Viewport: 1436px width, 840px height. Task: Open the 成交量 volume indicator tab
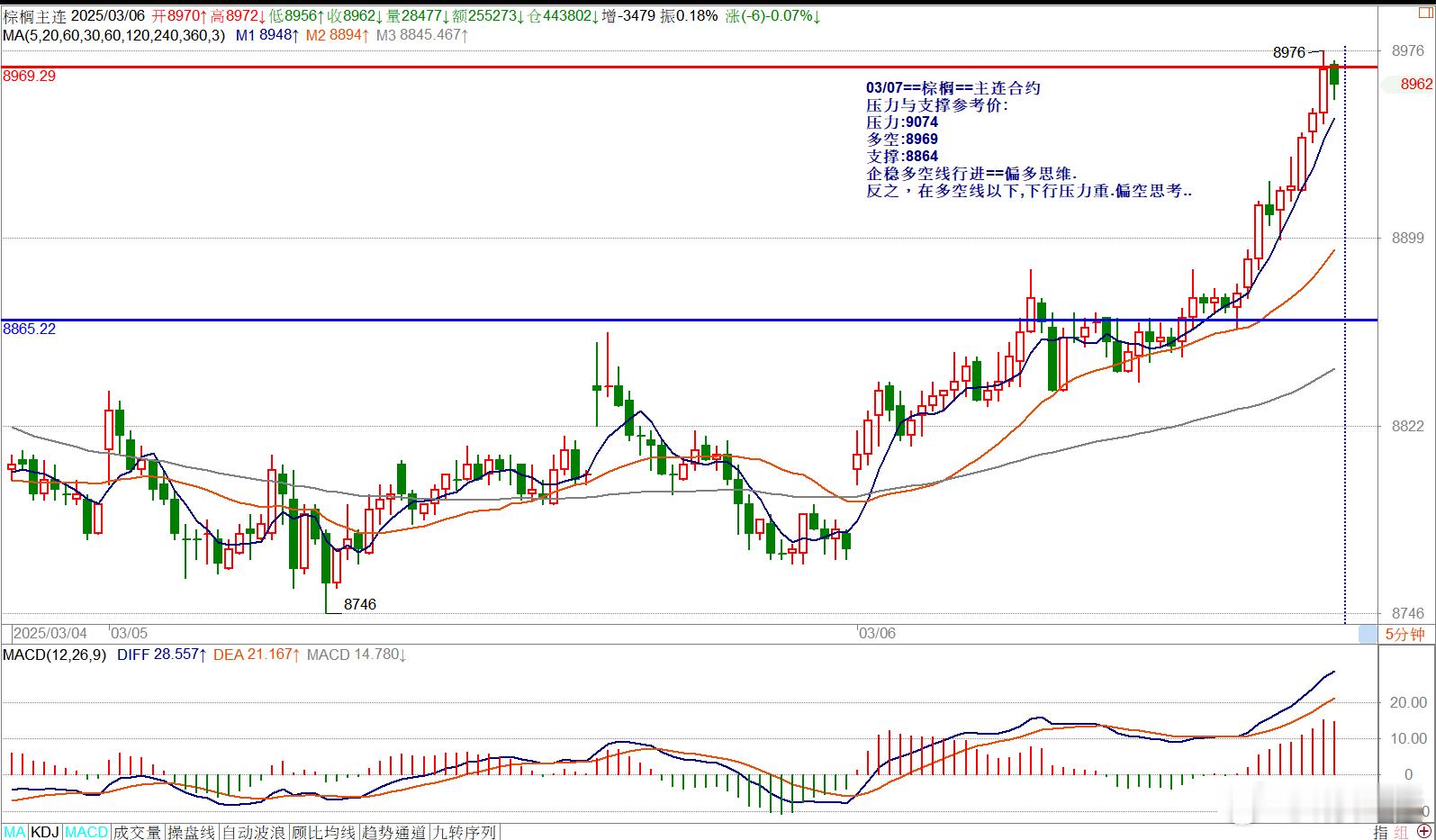[137, 832]
